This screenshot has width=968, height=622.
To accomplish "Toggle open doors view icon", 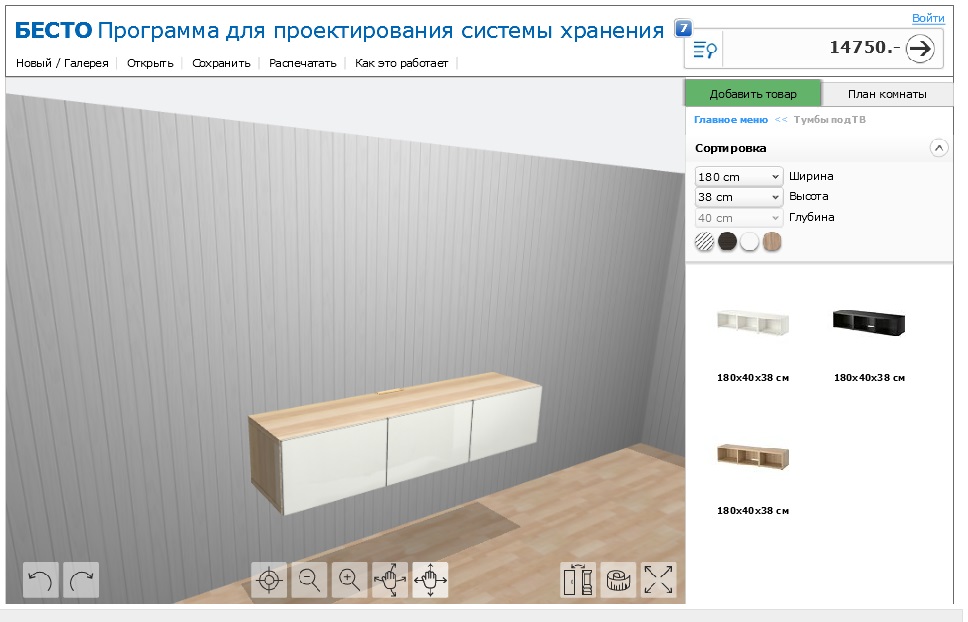I will coord(578,580).
